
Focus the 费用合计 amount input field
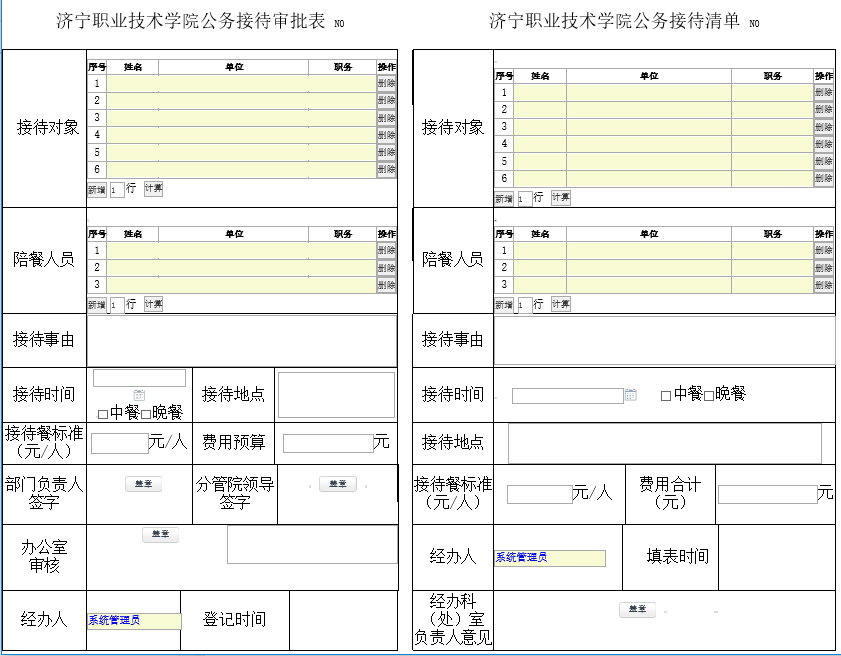coord(767,494)
